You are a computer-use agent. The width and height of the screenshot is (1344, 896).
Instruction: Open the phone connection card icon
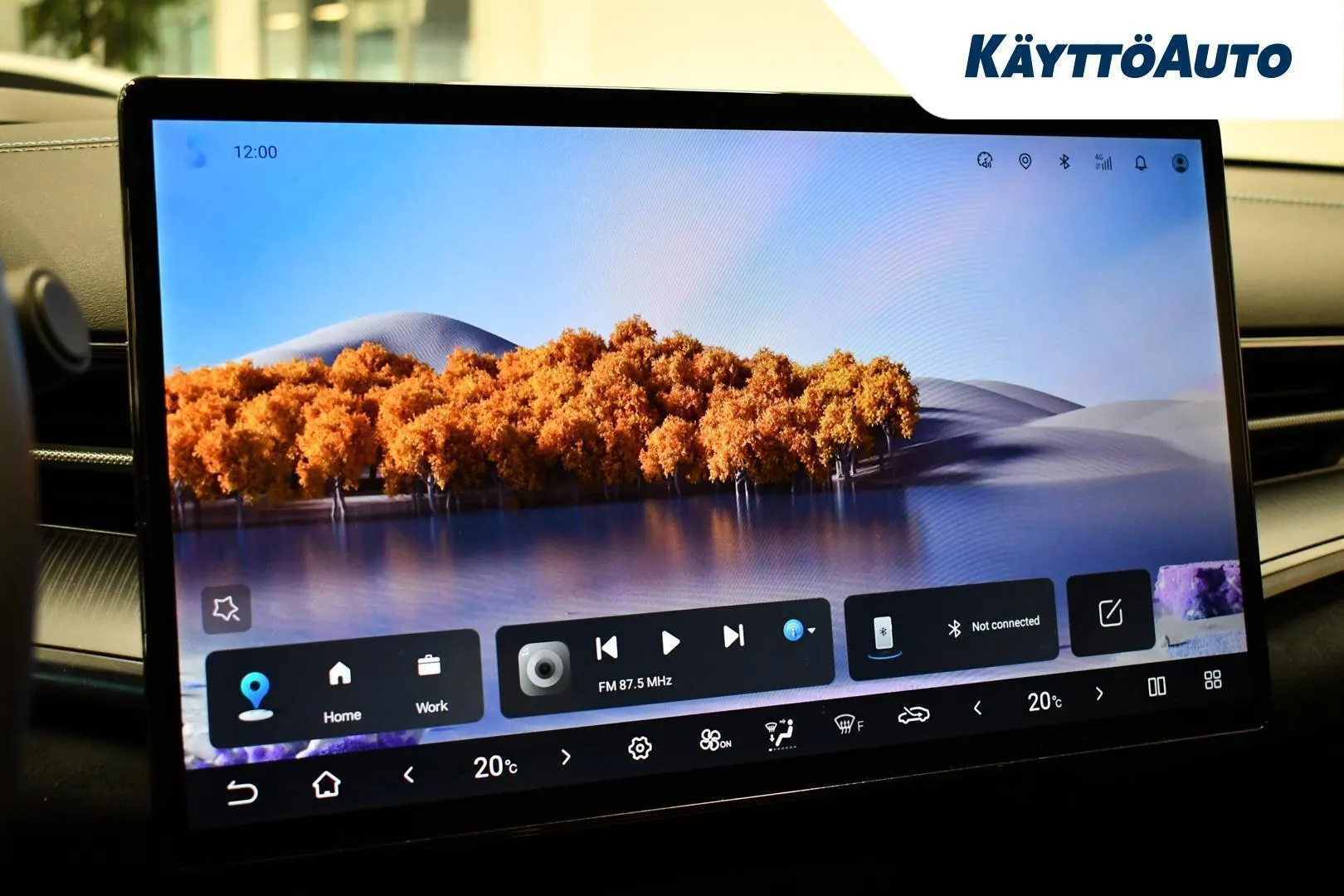pos(884,636)
